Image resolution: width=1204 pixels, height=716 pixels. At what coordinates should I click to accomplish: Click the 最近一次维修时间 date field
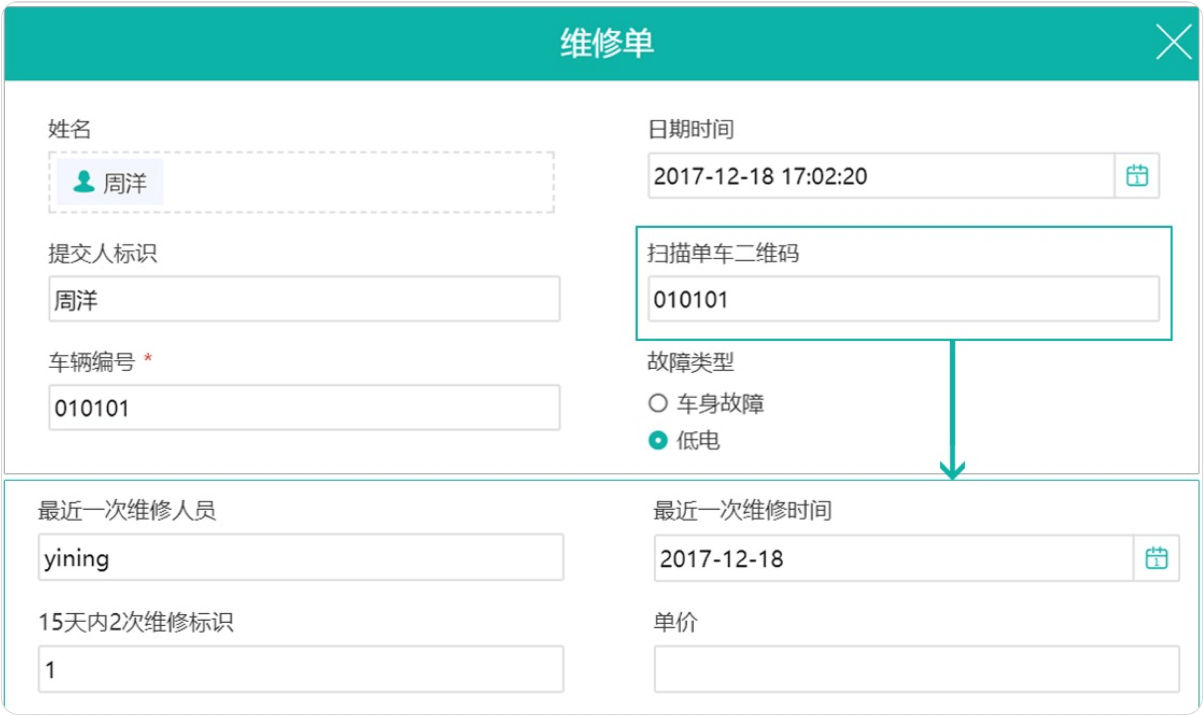[x=892, y=558]
